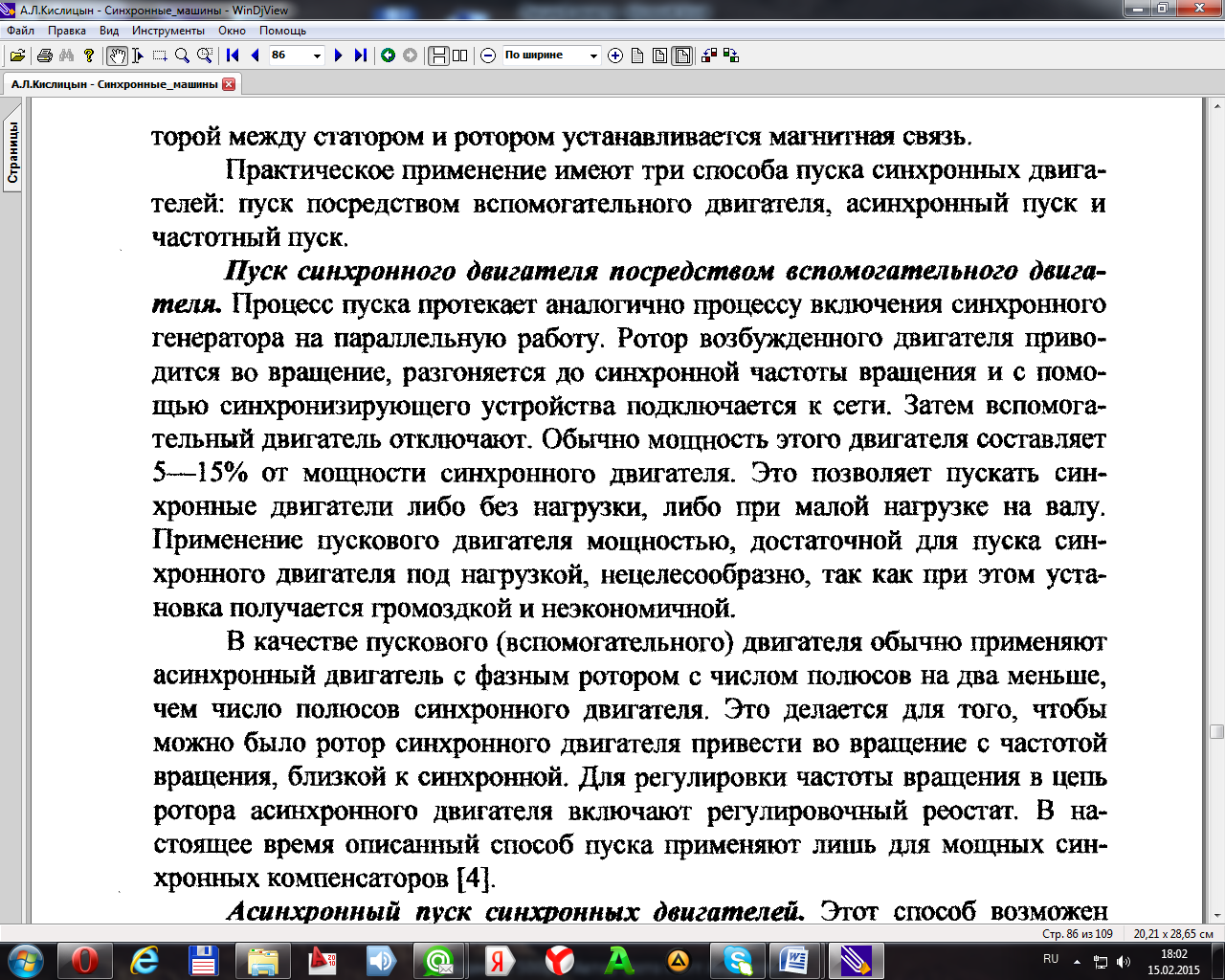Image resolution: width=1225 pixels, height=980 pixels.
Task: Open the Окно menu
Action: pyautogui.click(x=232, y=31)
